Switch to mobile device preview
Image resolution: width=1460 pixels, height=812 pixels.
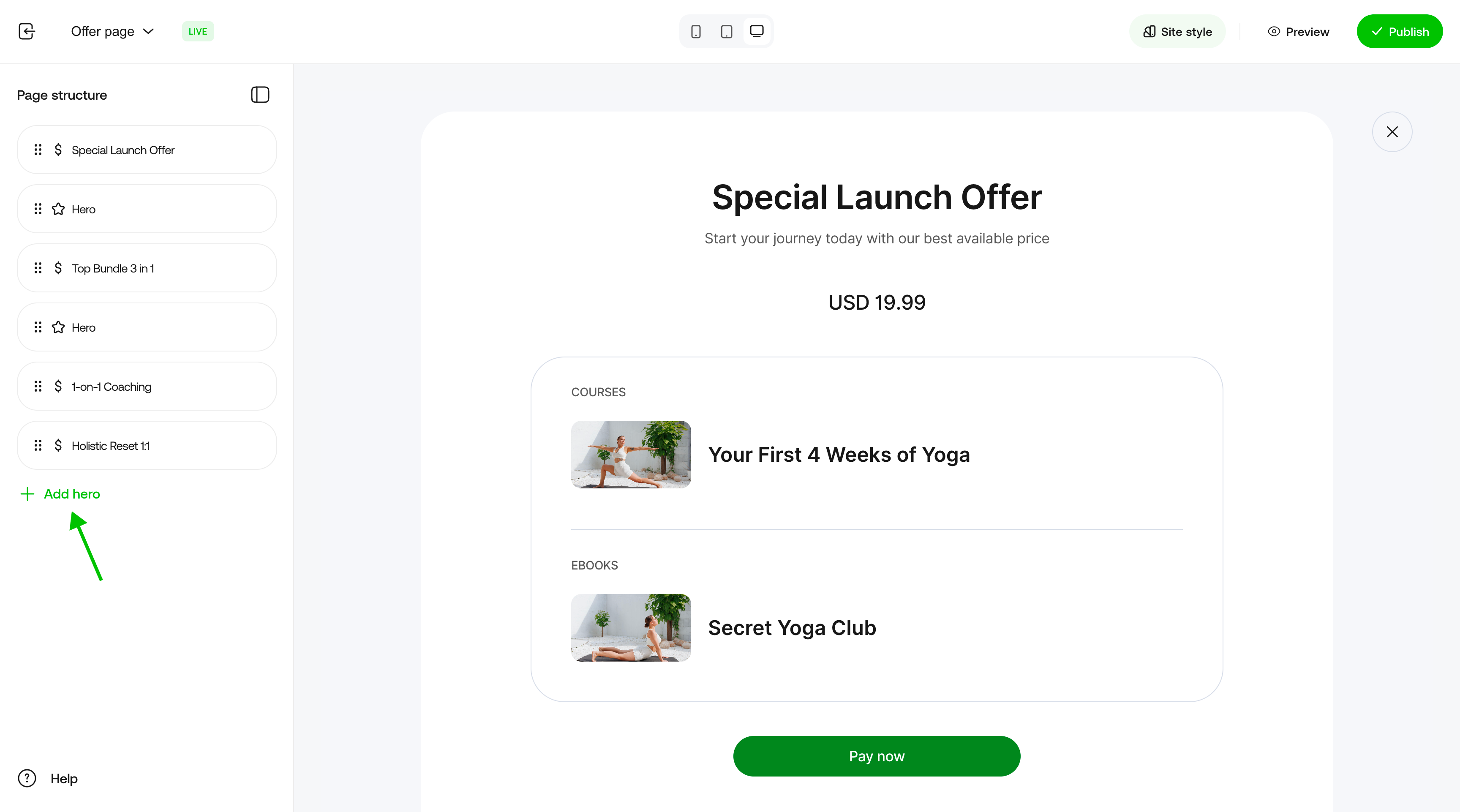pyautogui.click(x=696, y=31)
